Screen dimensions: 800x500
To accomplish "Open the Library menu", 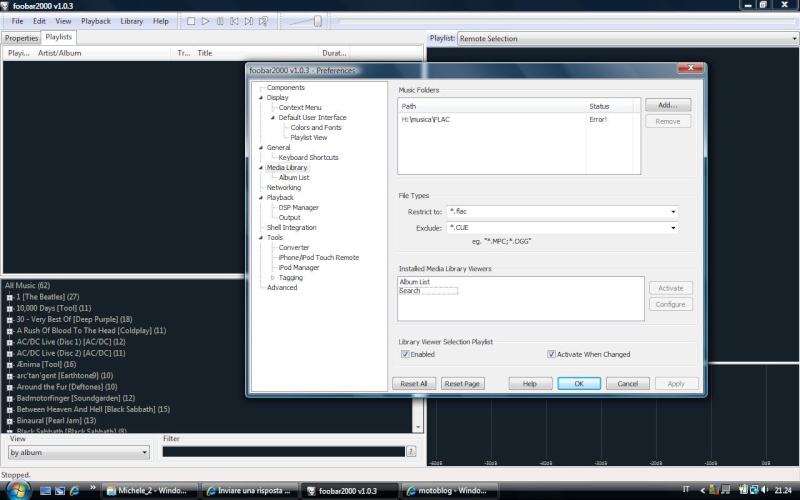I will (132, 21).
